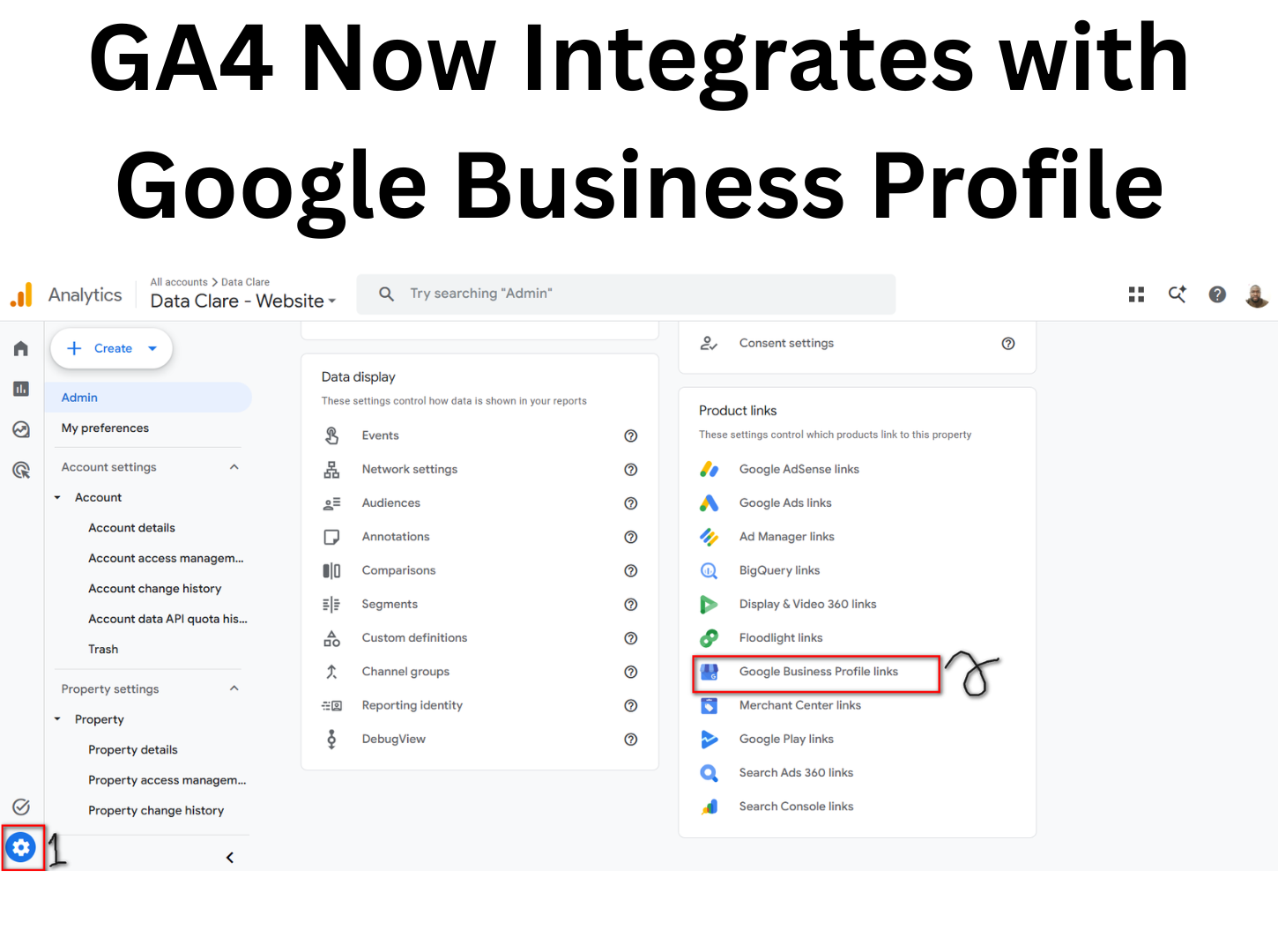This screenshot has height=952, width=1278.
Task: Open Audiences setting
Action: [x=391, y=503]
